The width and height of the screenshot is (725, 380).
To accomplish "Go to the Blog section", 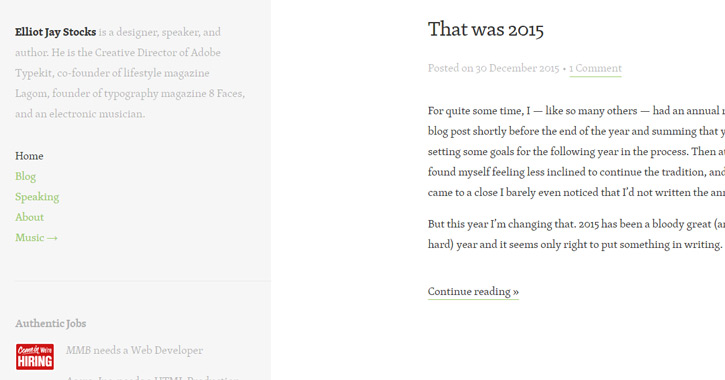I will tap(25, 177).
